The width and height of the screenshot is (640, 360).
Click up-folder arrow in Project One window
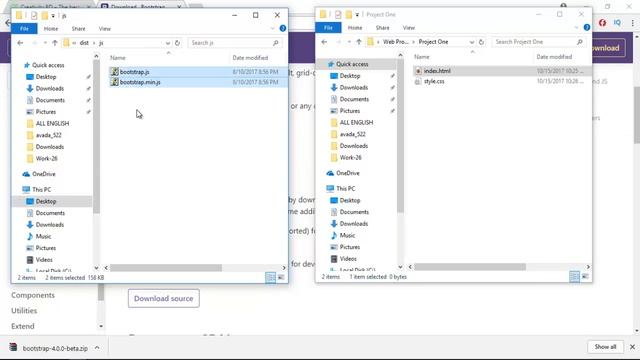click(x=359, y=42)
